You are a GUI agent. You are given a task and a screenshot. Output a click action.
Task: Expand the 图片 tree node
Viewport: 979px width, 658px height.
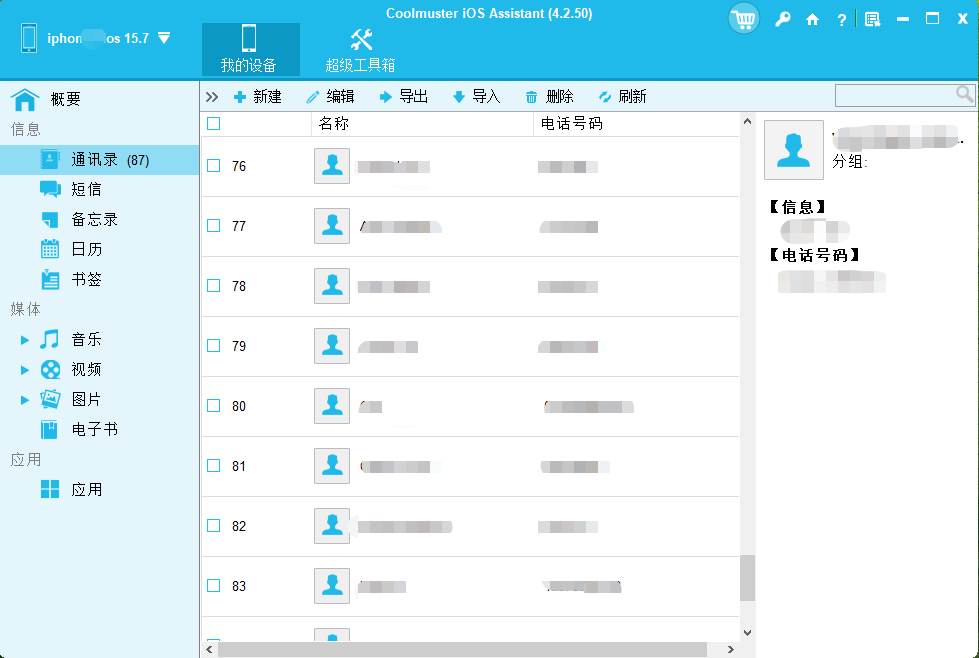click(24, 400)
